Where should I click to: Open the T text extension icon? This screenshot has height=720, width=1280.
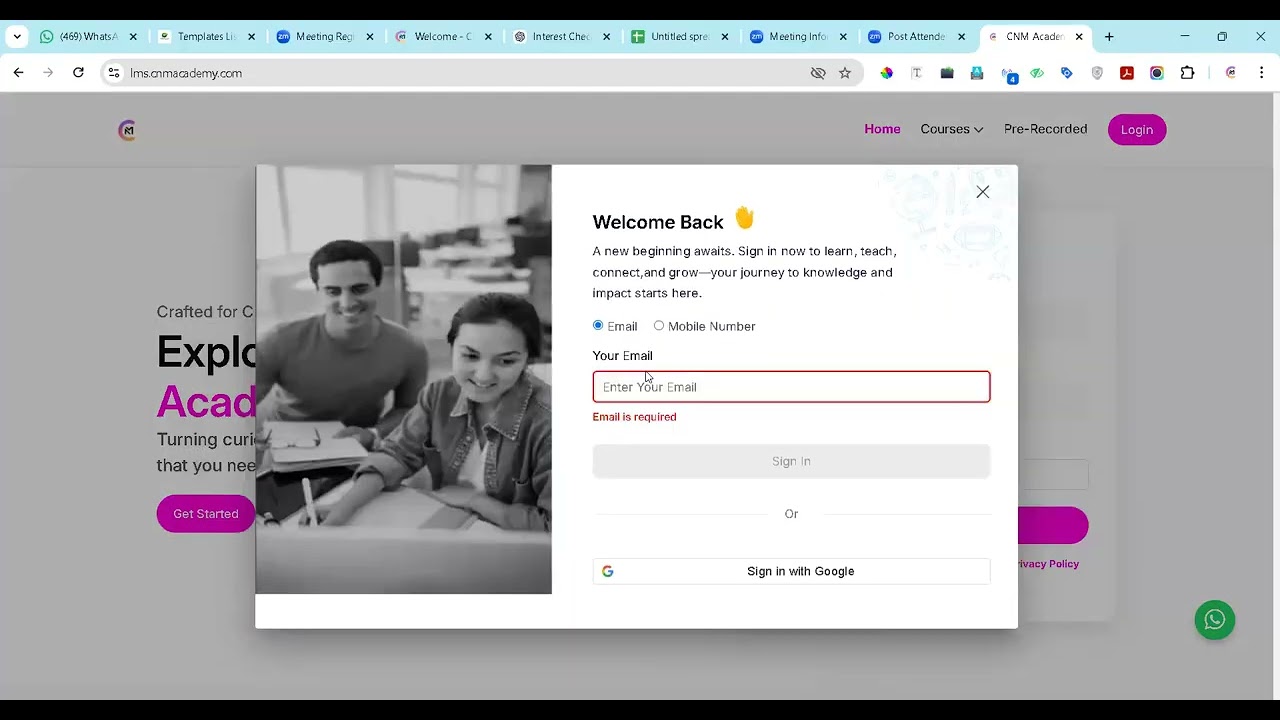pyautogui.click(x=916, y=73)
